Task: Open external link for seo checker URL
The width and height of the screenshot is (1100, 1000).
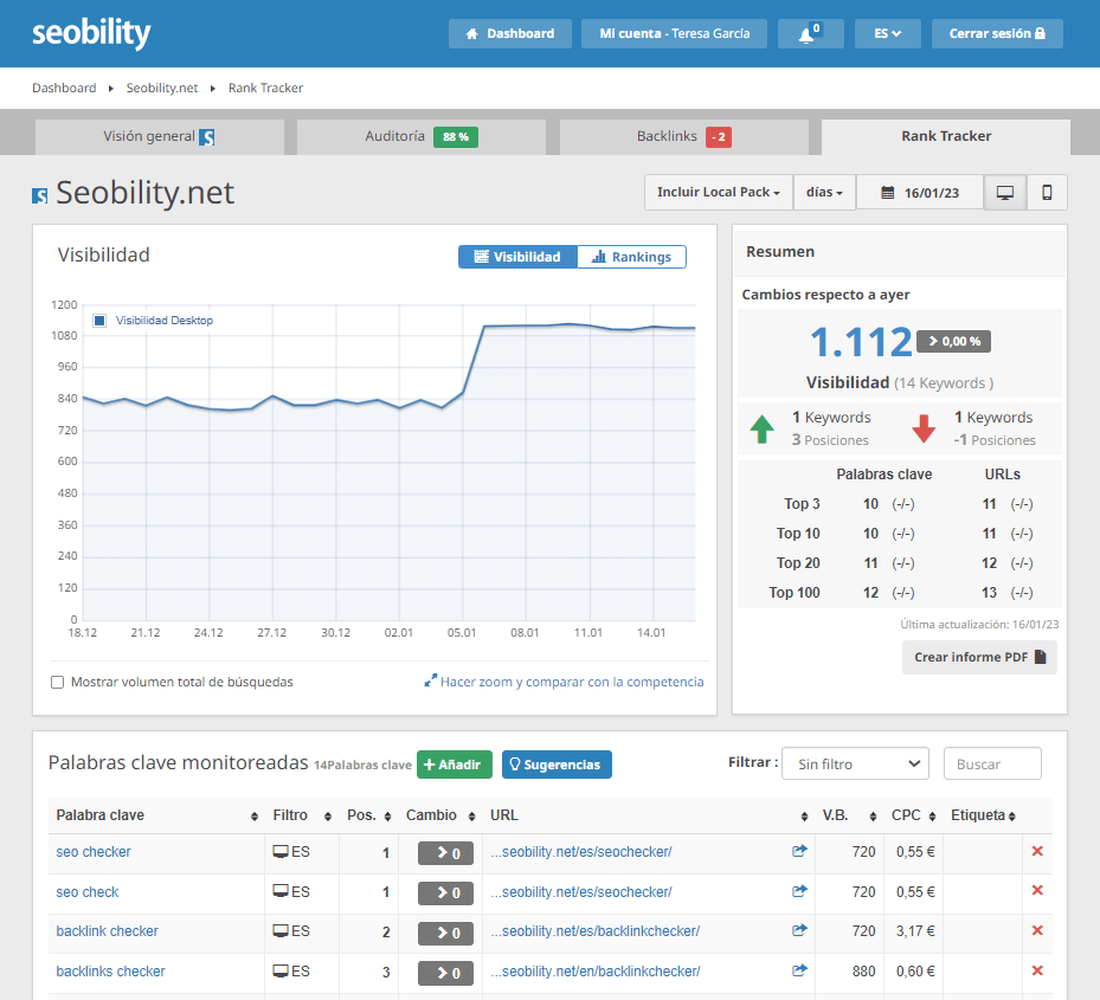Action: click(x=799, y=851)
